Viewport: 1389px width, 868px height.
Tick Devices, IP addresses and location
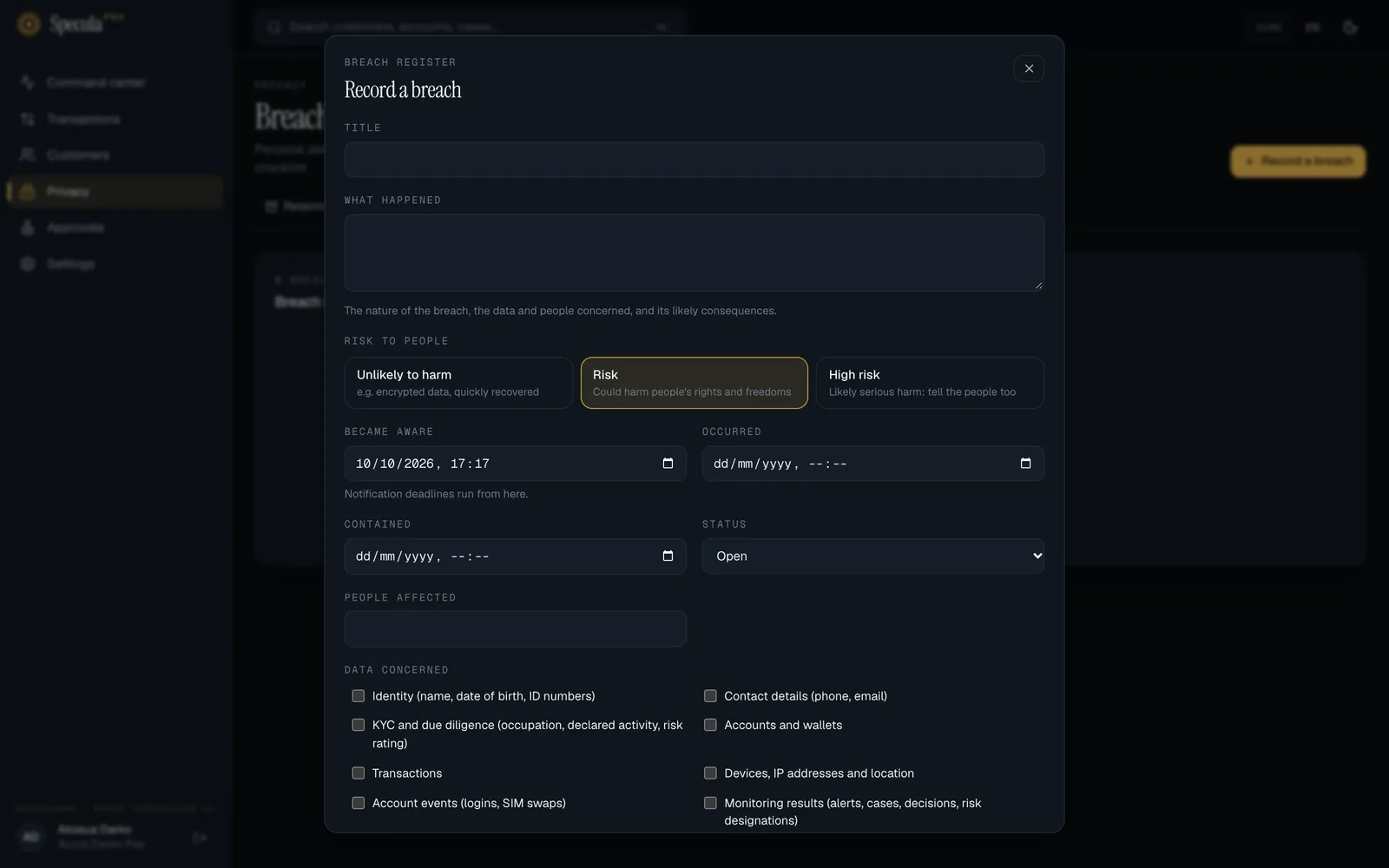click(710, 773)
